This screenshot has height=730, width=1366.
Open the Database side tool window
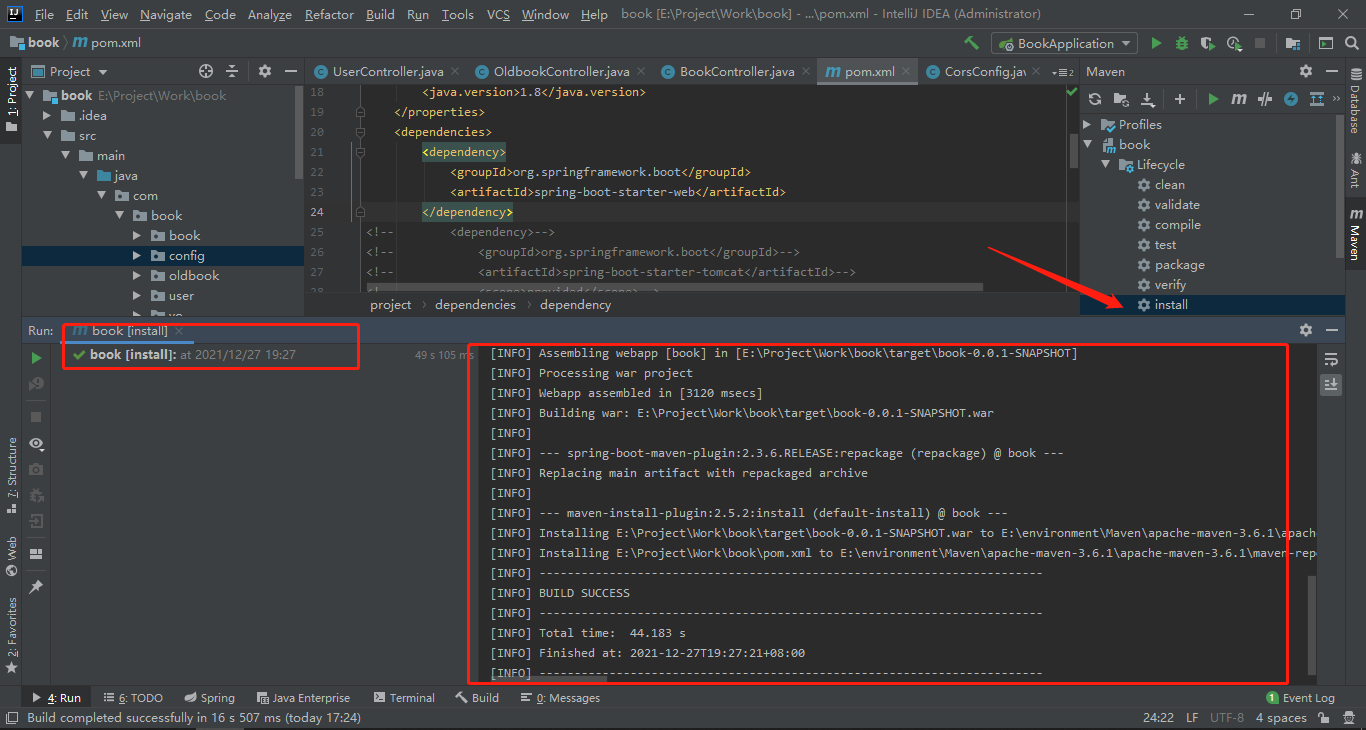tap(1355, 102)
